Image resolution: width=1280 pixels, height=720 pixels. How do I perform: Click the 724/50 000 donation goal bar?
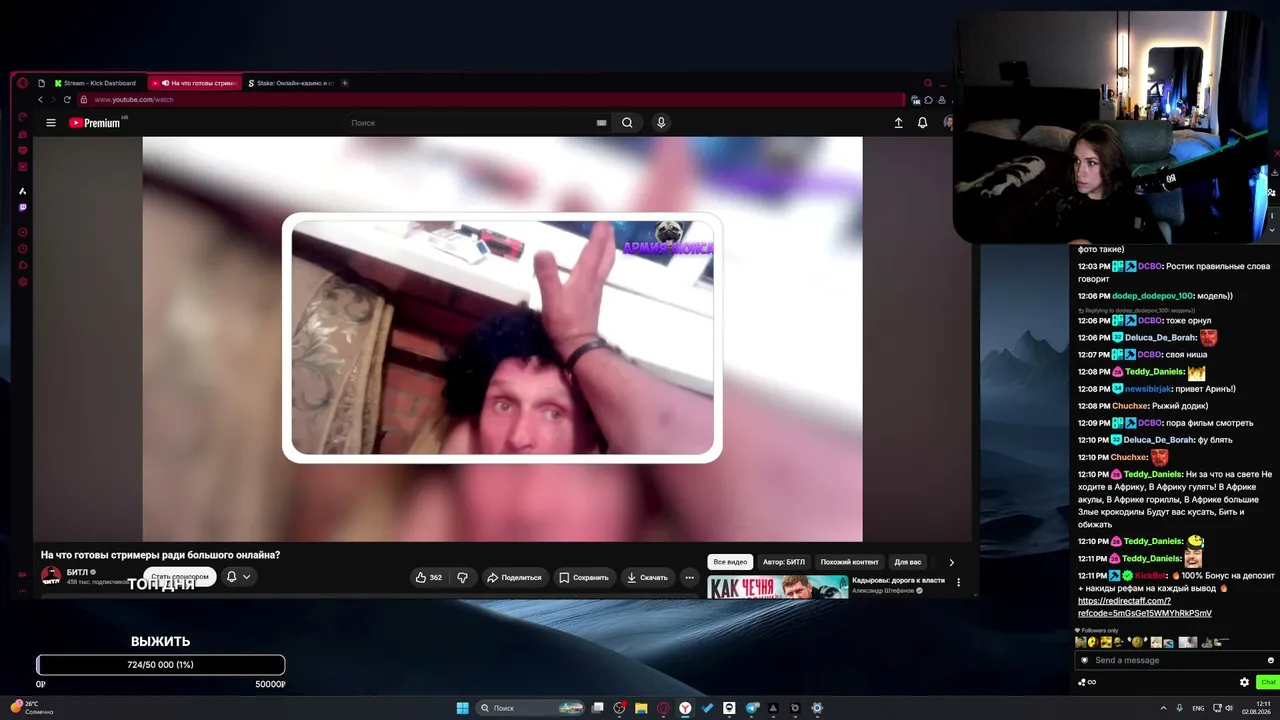click(x=160, y=665)
